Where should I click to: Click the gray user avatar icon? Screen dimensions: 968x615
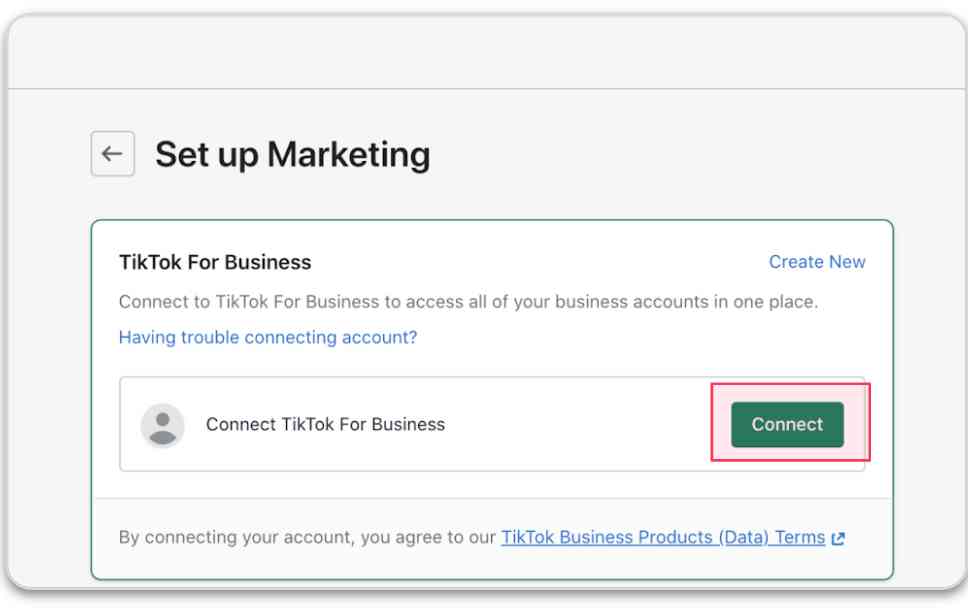[x=162, y=425]
